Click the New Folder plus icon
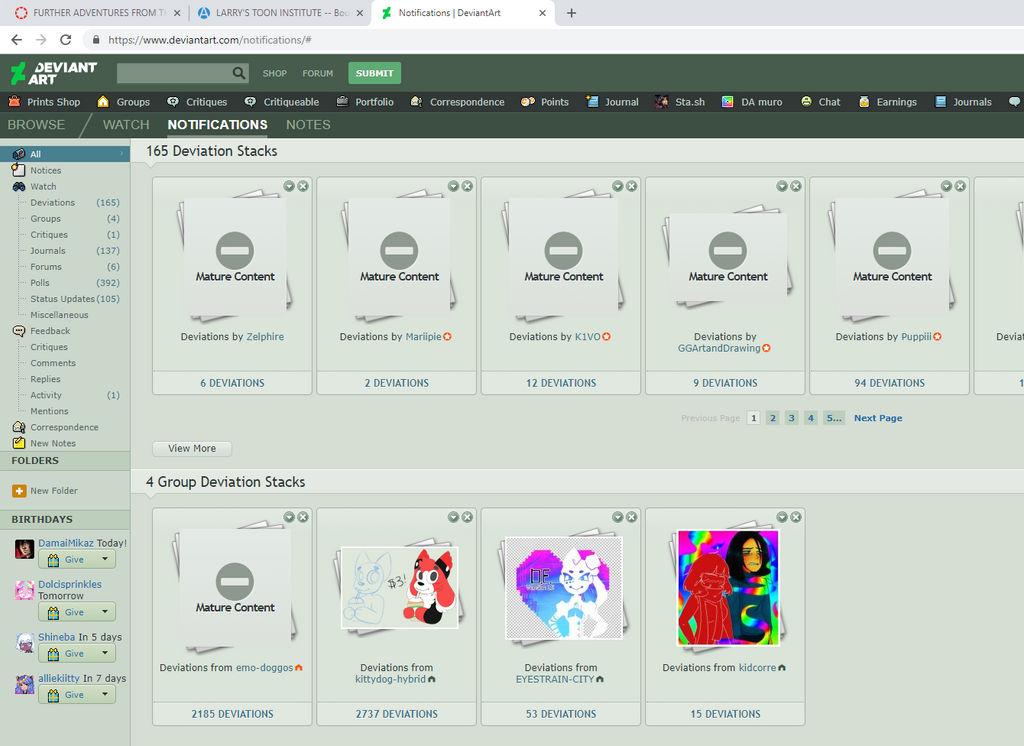 [19, 491]
